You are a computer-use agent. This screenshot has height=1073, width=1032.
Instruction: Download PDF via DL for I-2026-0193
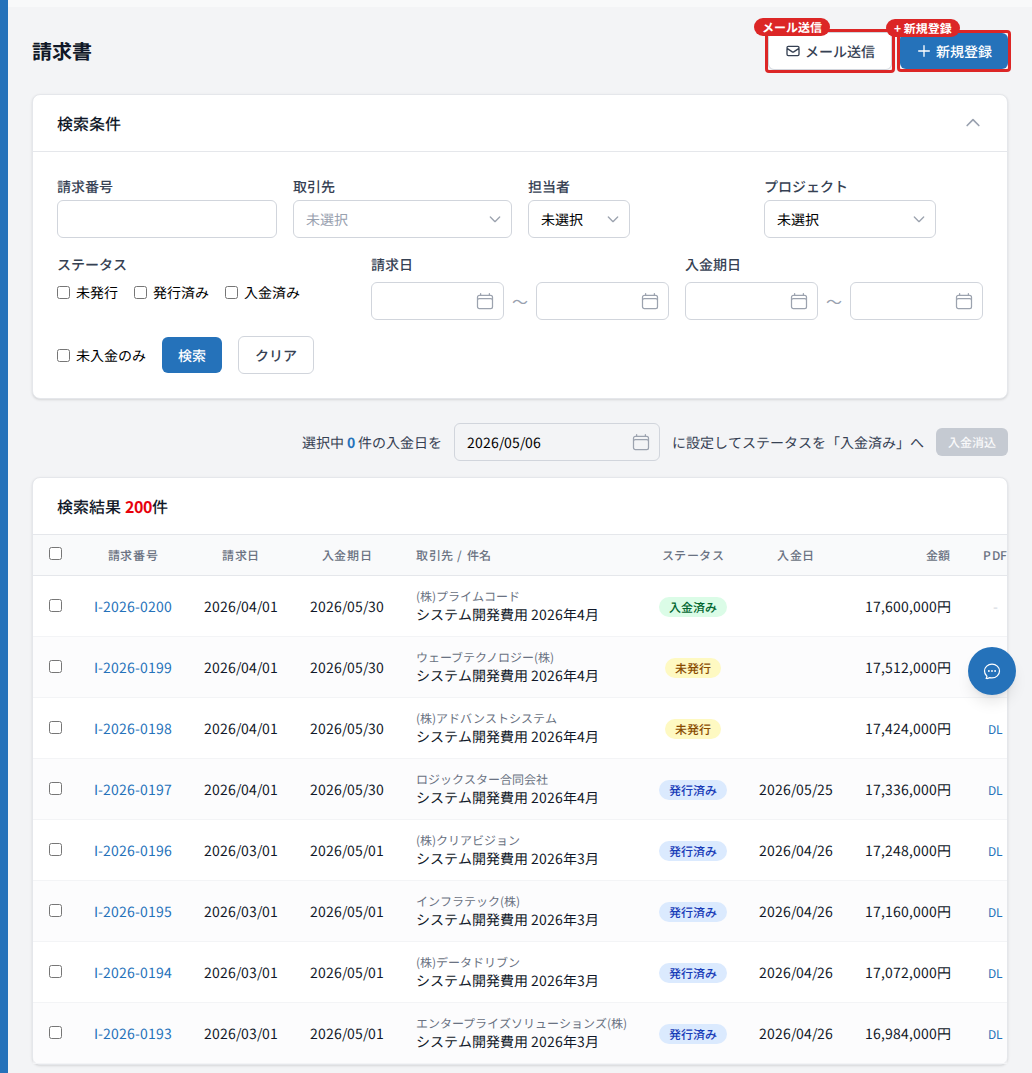click(x=995, y=1034)
